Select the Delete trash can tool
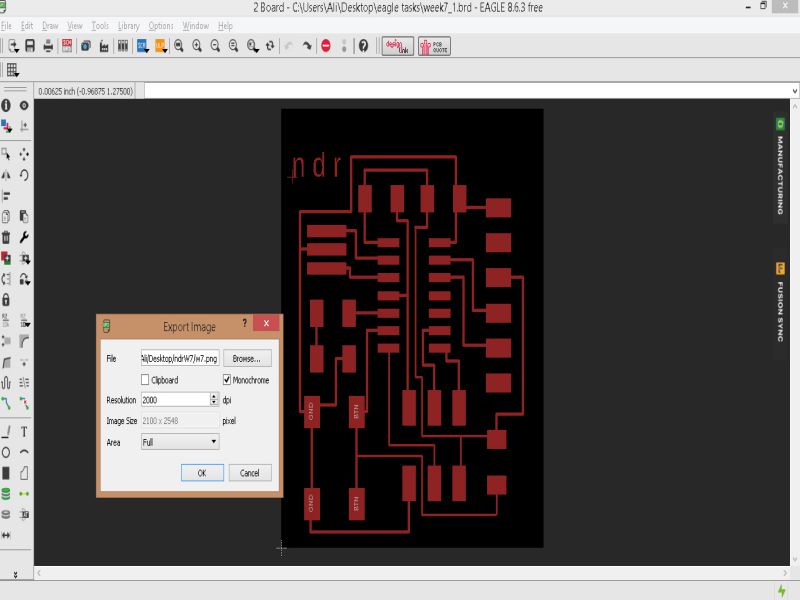Screen dimensions: 800x600 pyautogui.click(x=6, y=237)
